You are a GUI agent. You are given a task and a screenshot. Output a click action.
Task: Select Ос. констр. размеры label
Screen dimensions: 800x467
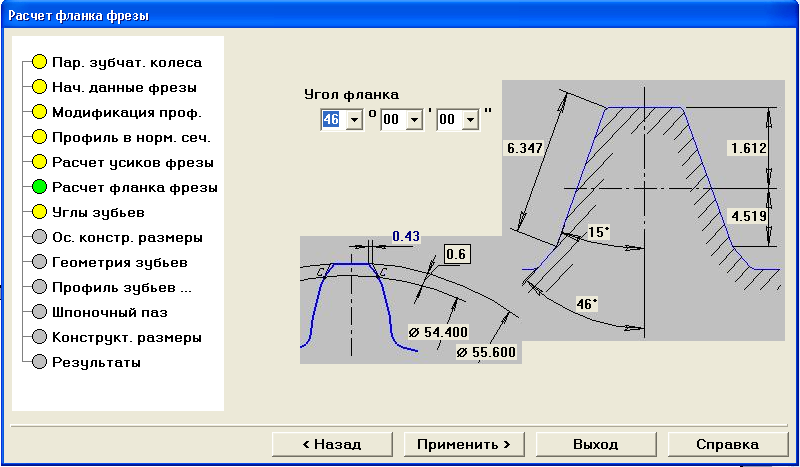tap(128, 238)
